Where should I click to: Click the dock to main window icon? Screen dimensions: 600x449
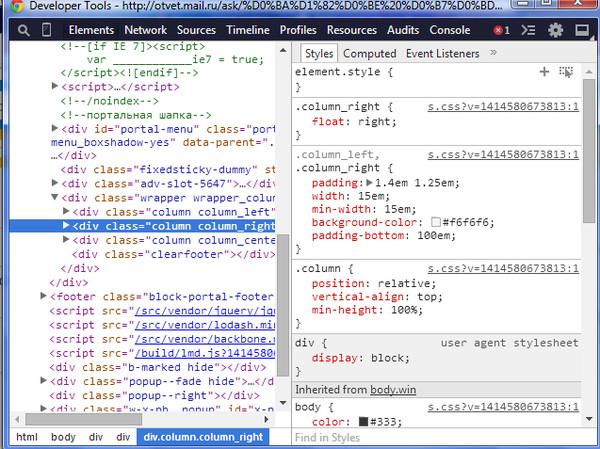(582, 30)
